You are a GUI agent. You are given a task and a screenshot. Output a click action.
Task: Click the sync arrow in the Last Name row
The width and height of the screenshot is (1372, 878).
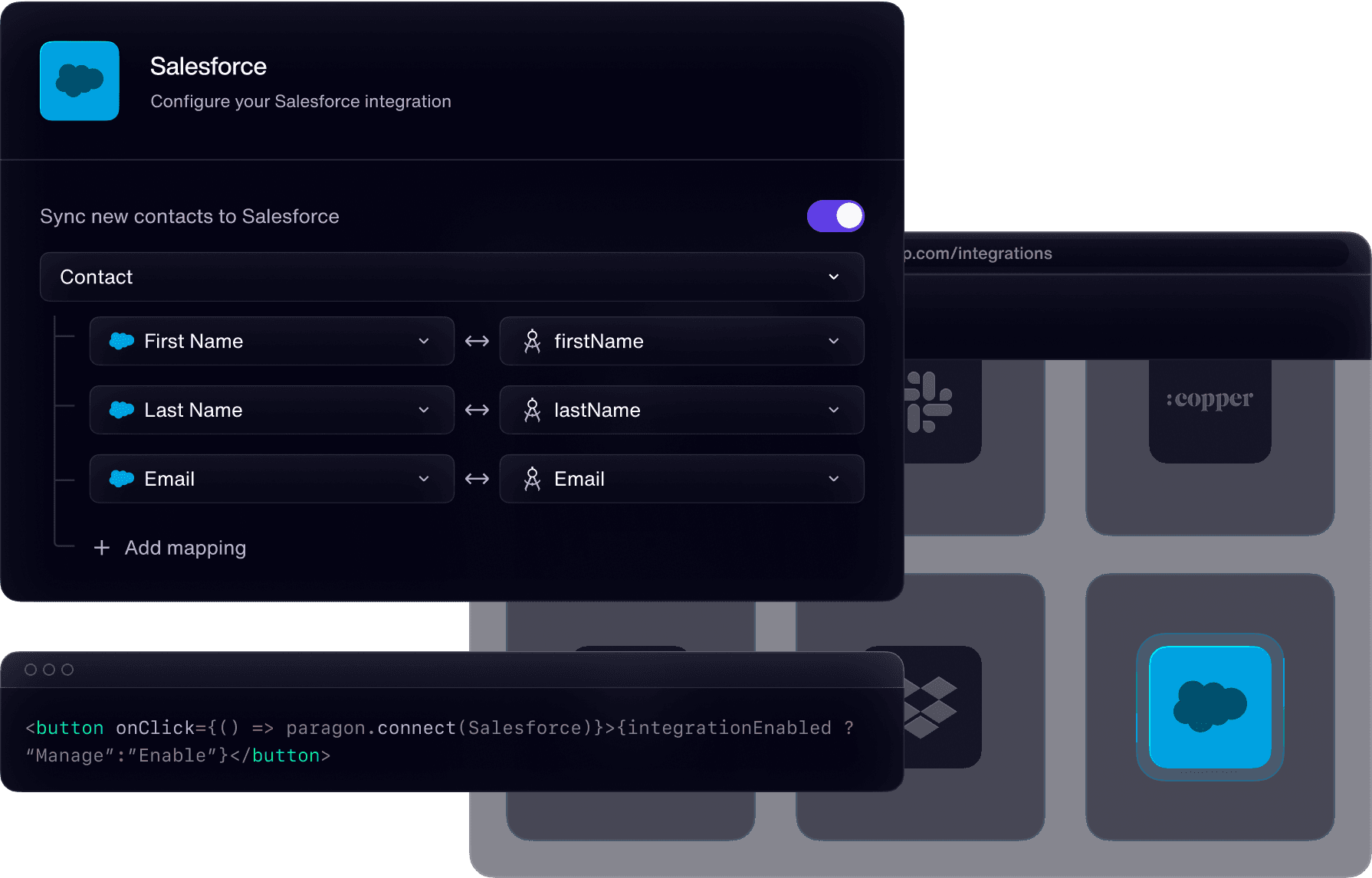[x=477, y=410]
